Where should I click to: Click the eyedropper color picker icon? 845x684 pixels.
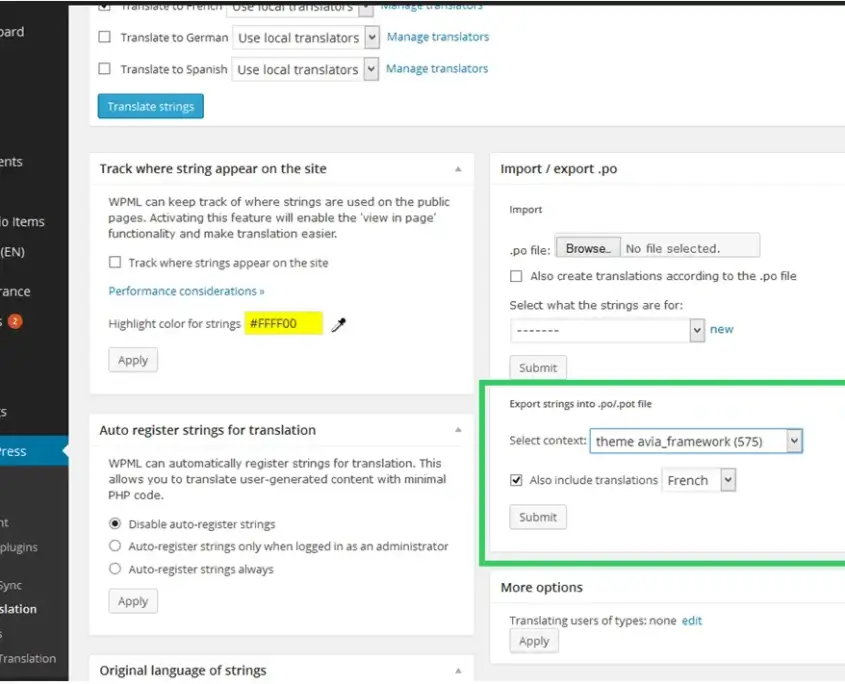[339, 324]
